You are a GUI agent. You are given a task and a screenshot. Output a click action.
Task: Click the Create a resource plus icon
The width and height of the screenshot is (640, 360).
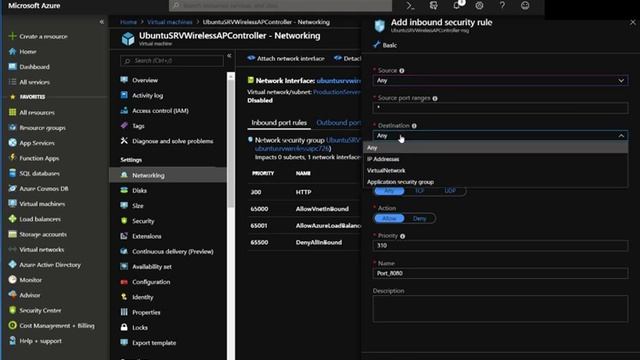click(x=12, y=36)
